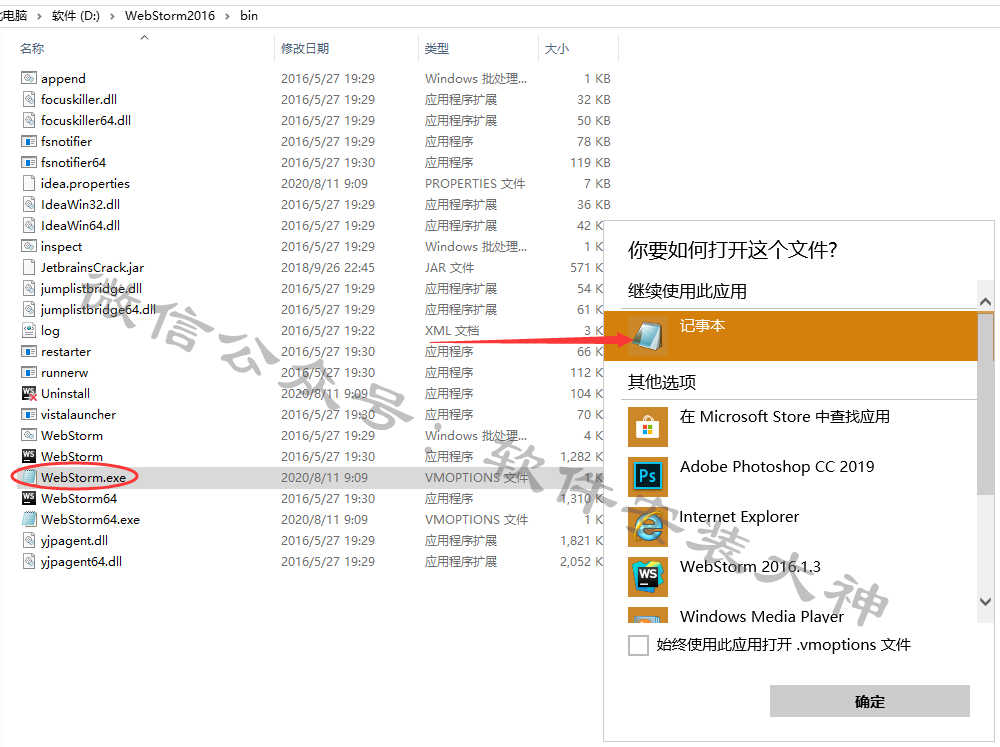The image size is (1000, 747).
Task: Click the append batch file icon
Action: point(29,78)
